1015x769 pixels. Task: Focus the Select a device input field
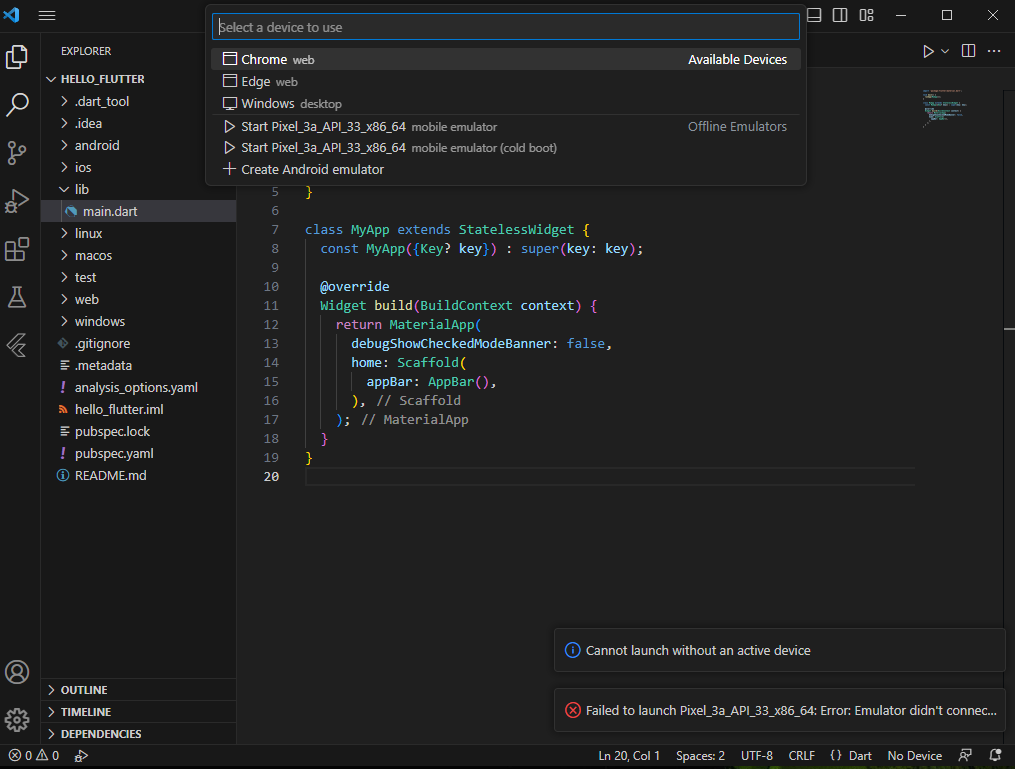tap(506, 27)
